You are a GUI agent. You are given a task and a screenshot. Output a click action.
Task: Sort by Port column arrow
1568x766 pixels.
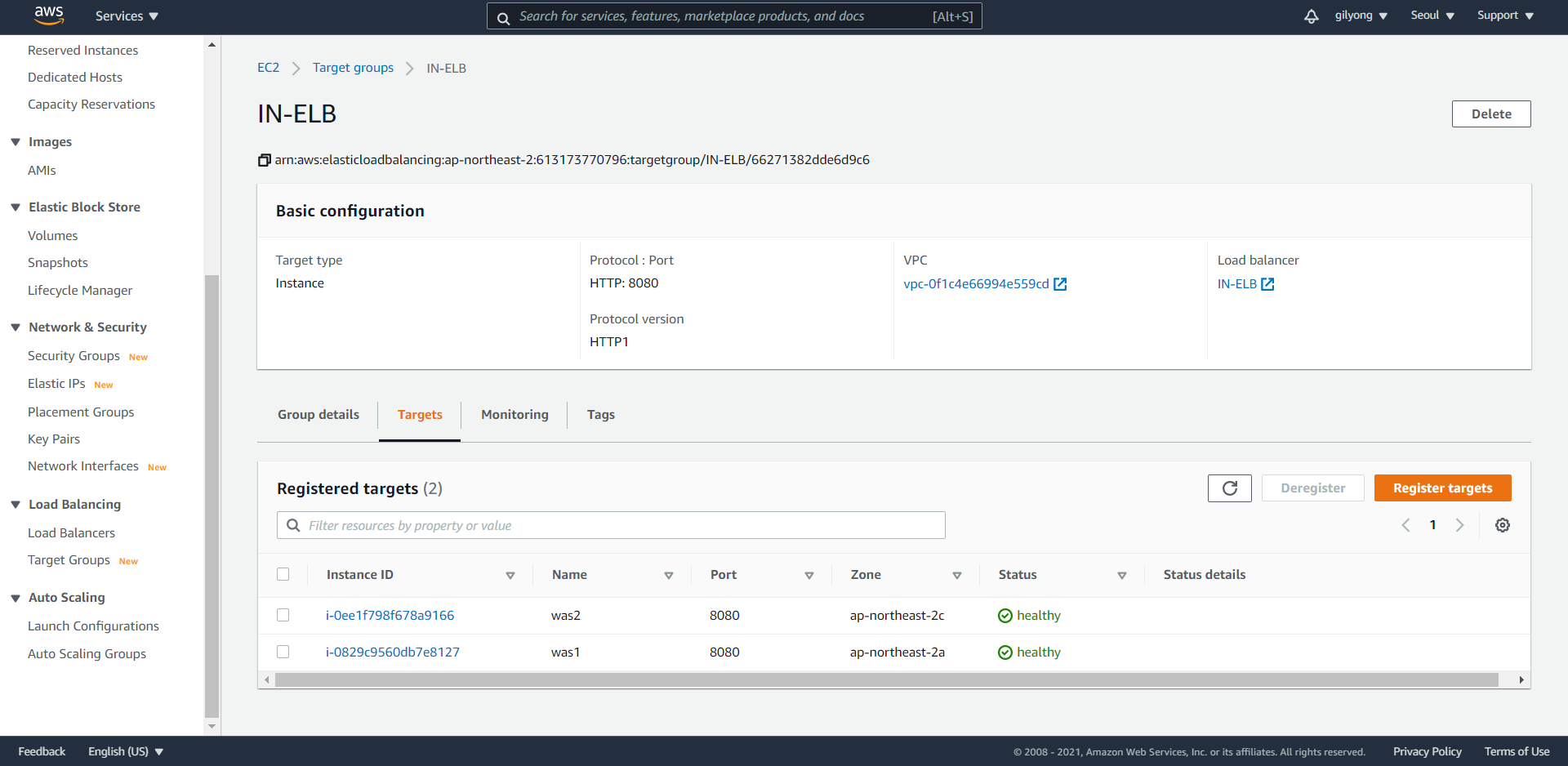809,576
